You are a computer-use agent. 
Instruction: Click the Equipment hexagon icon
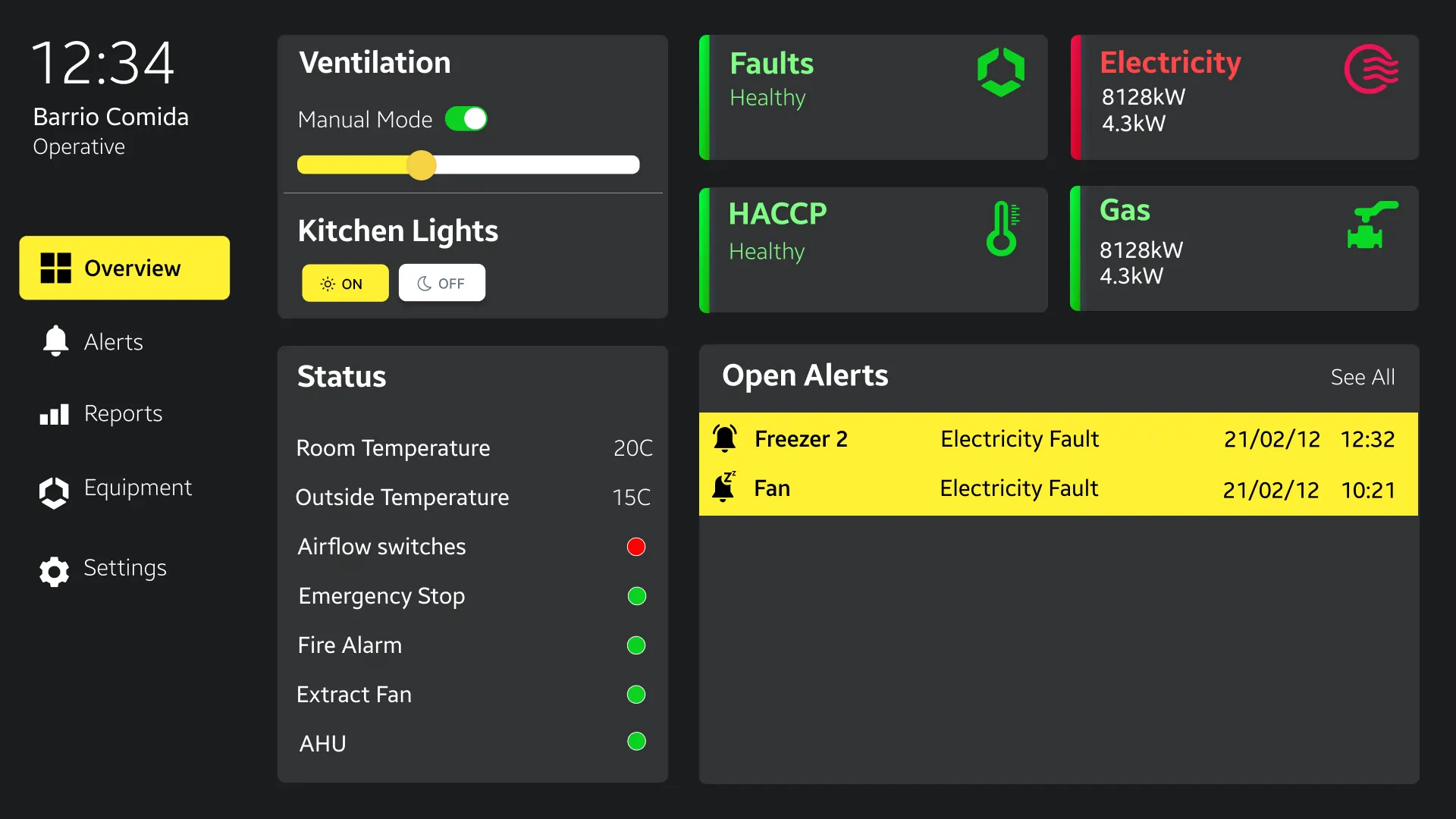(52, 487)
